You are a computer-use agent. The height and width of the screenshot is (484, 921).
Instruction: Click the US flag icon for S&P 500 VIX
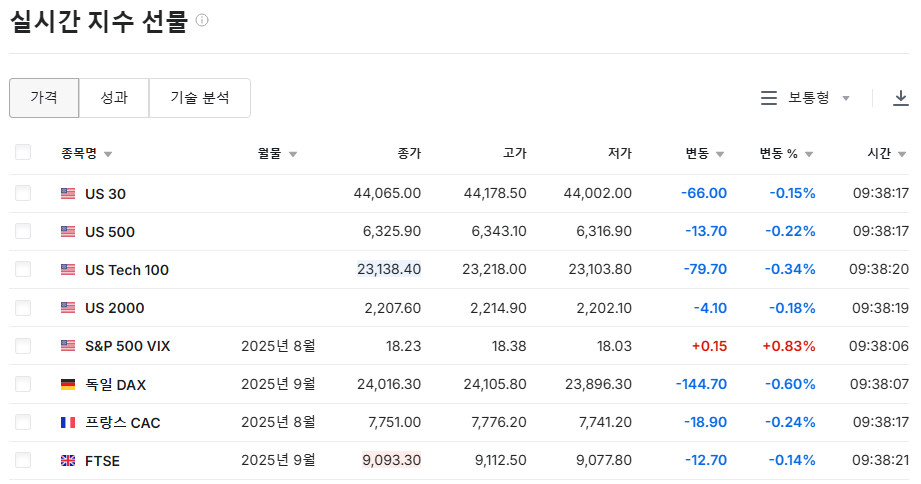68,346
